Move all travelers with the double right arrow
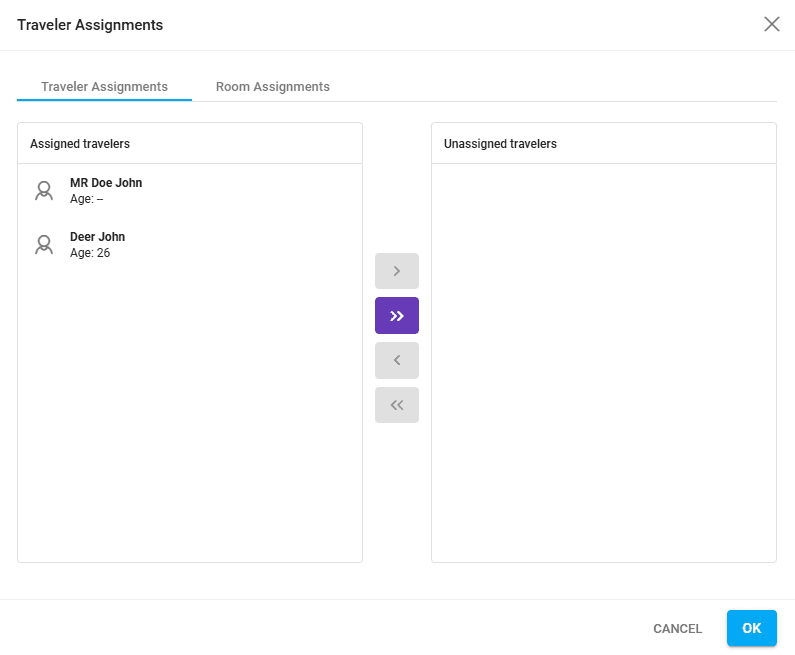795x655 pixels. (397, 316)
